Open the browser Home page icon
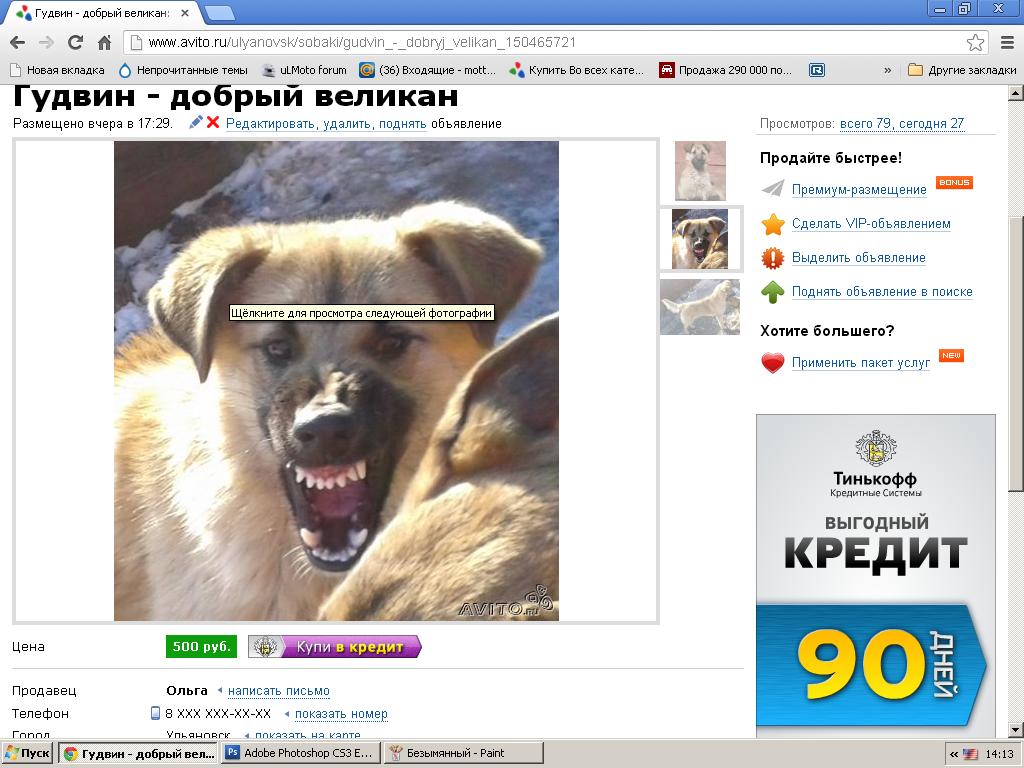 [x=104, y=43]
